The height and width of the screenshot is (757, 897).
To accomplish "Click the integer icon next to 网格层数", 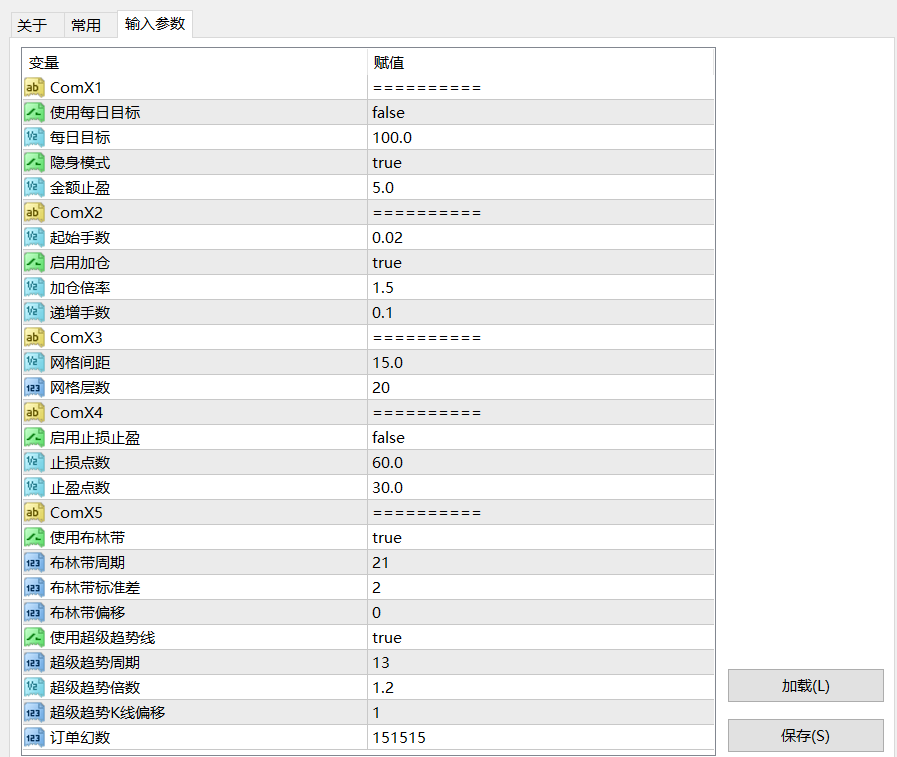I will [34, 388].
